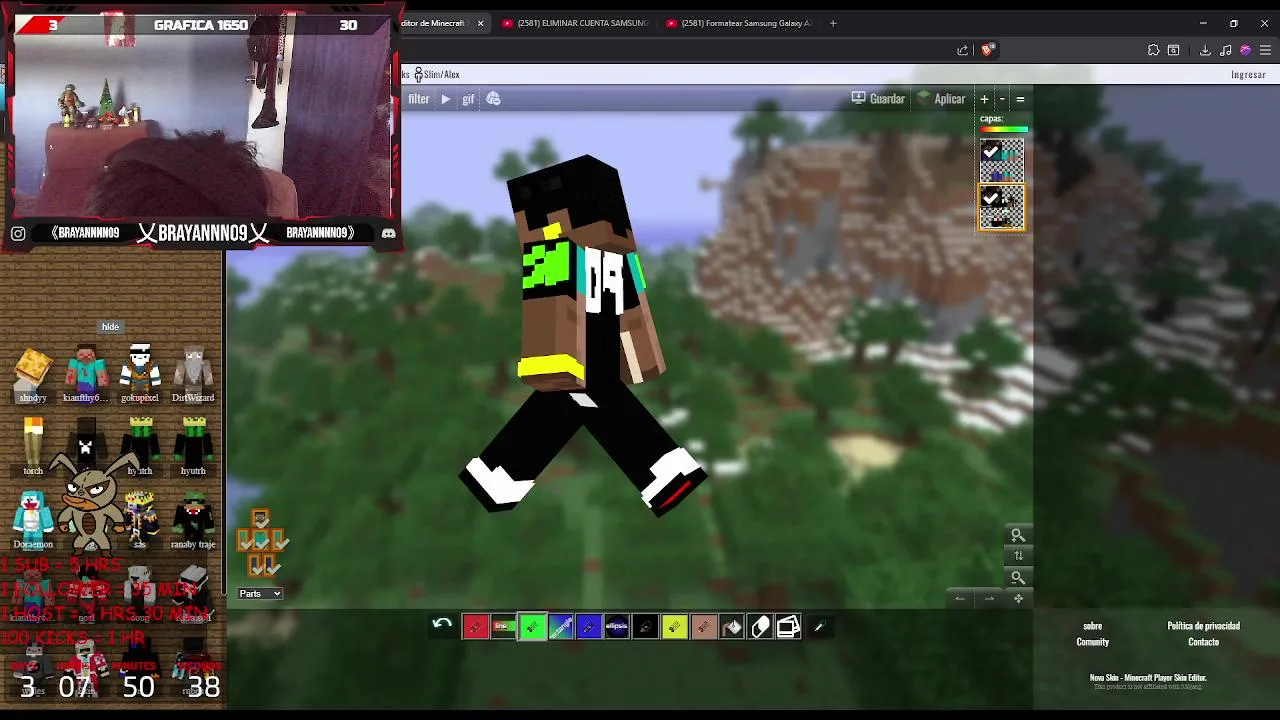The height and width of the screenshot is (720, 1280).
Task: Click the right arrow near view controls
Action: point(989,599)
